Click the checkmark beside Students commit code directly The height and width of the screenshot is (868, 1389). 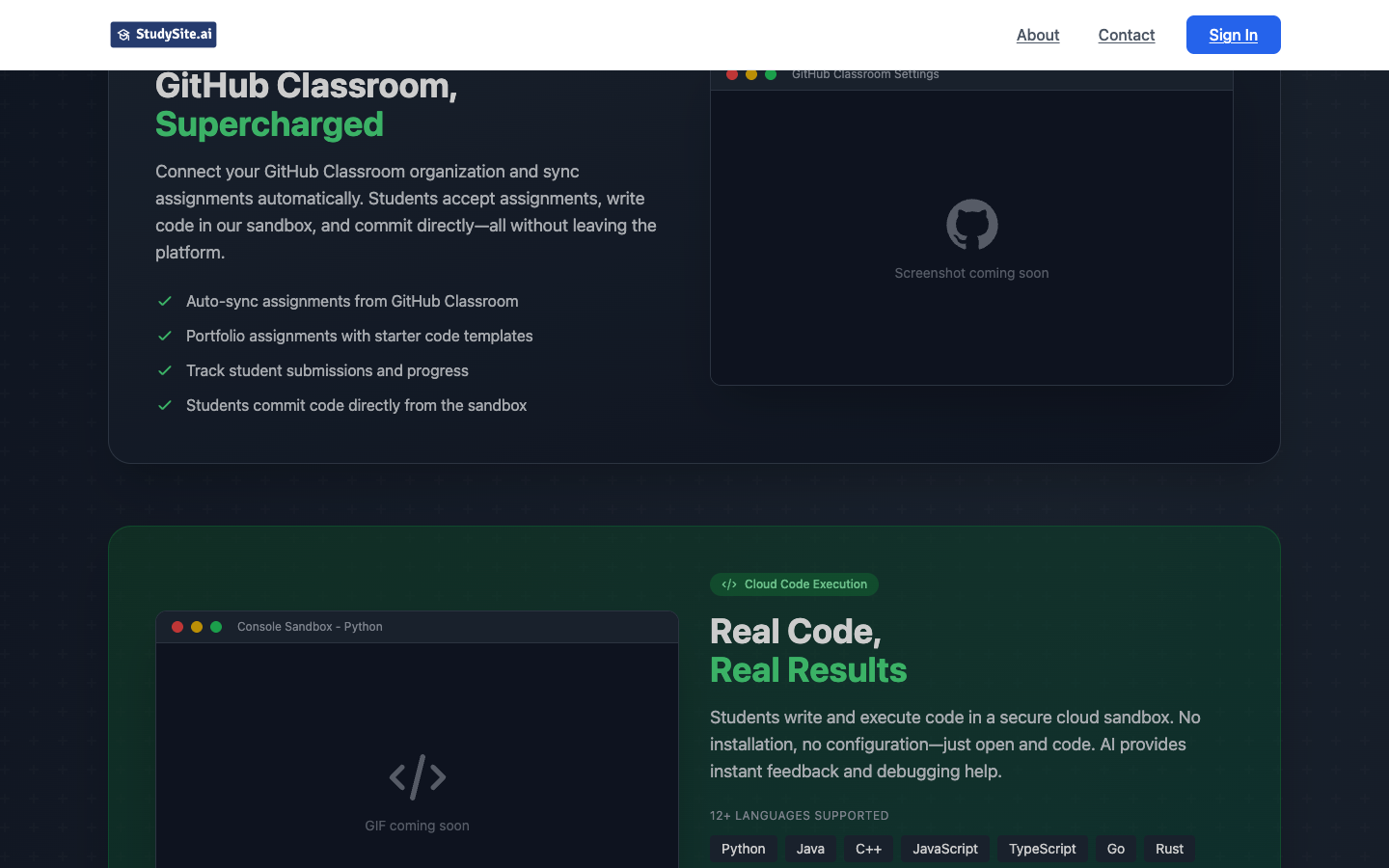point(164,405)
